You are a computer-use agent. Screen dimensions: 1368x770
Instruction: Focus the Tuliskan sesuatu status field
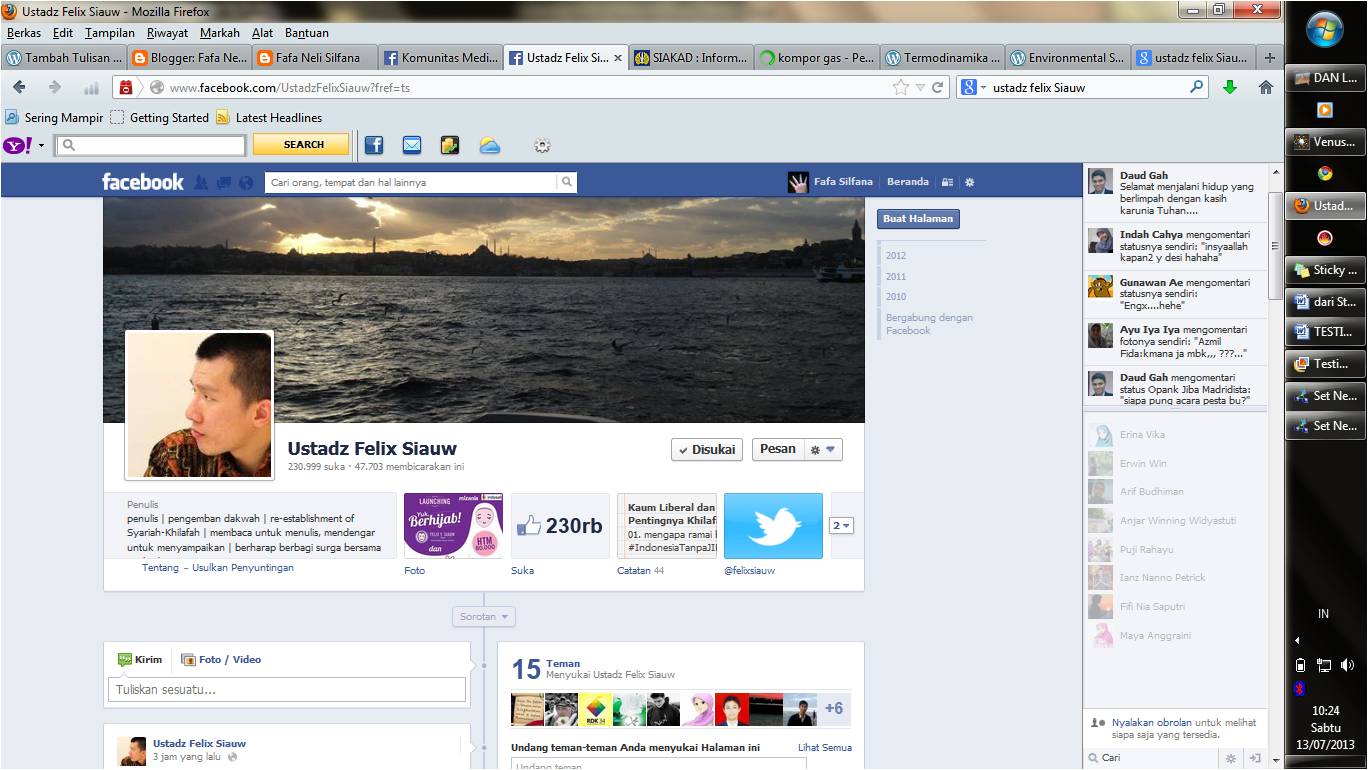click(x=287, y=690)
